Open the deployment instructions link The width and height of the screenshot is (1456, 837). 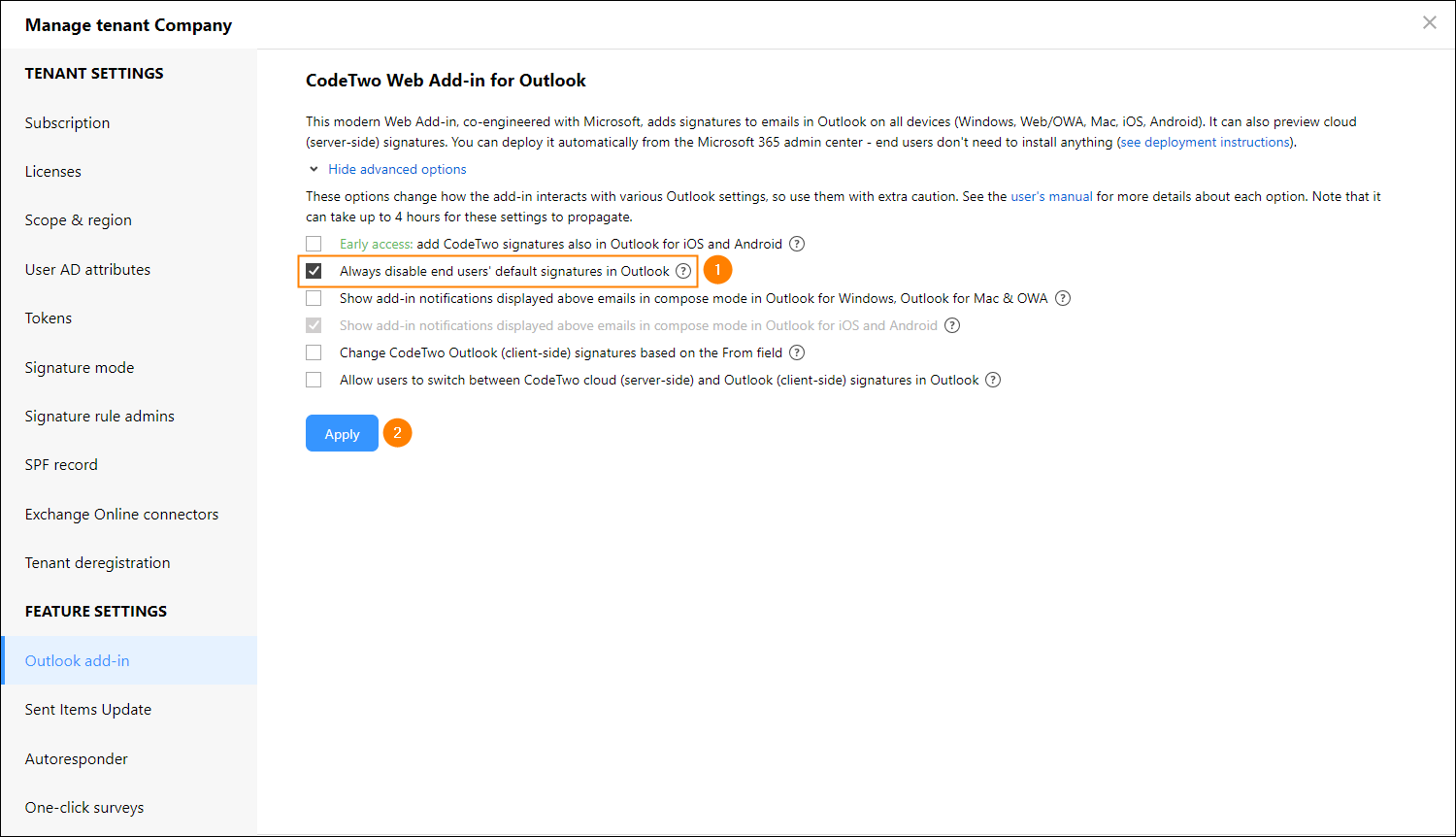coord(1204,142)
